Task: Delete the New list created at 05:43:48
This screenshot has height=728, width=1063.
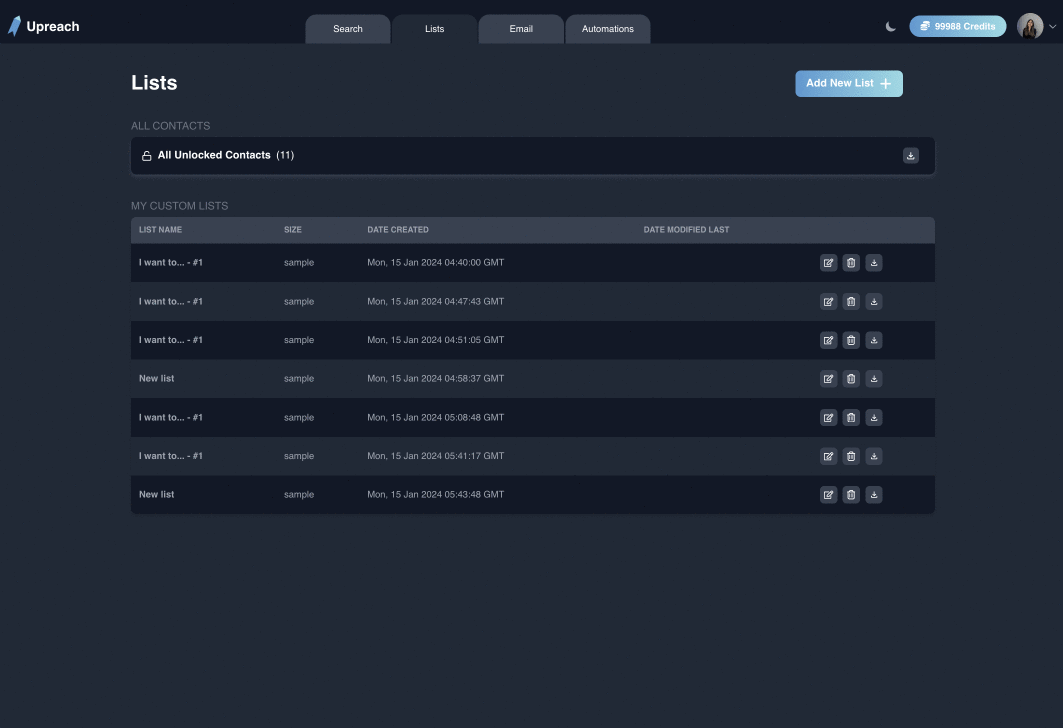Action: tap(851, 495)
